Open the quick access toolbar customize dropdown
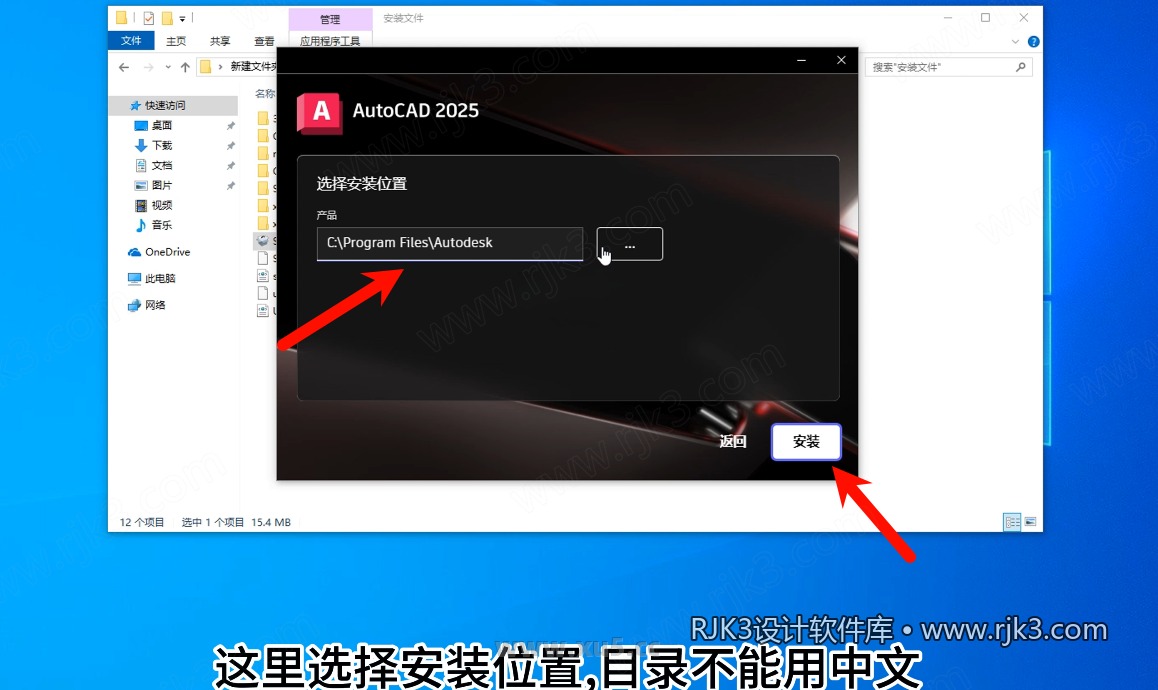Image resolution: width=1158 pixels, height=690 pixels. [x=182, y=18]
